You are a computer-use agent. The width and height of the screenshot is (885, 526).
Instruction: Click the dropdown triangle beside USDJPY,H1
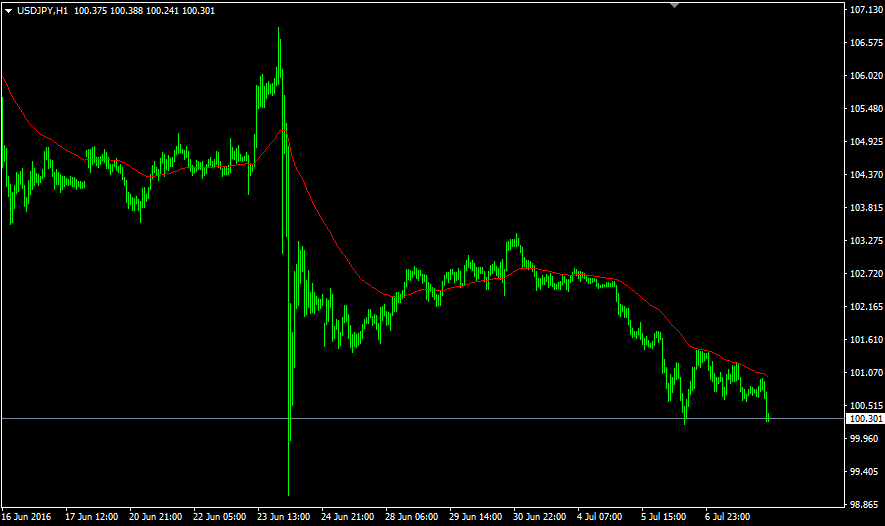coord(8,11)
